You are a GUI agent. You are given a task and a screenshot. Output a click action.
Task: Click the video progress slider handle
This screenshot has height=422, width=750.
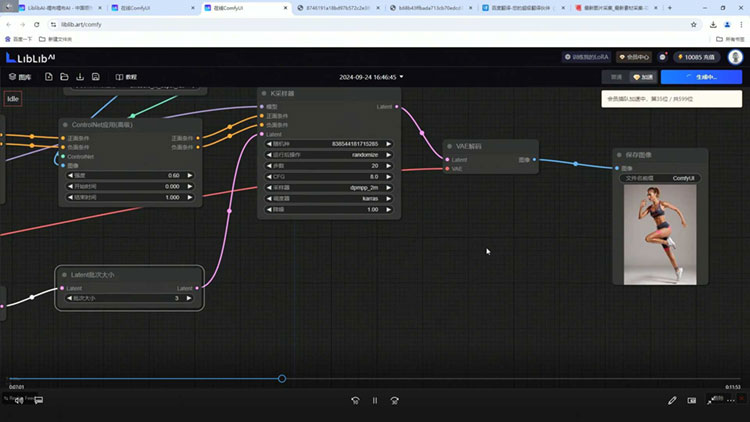click(282, 378)
